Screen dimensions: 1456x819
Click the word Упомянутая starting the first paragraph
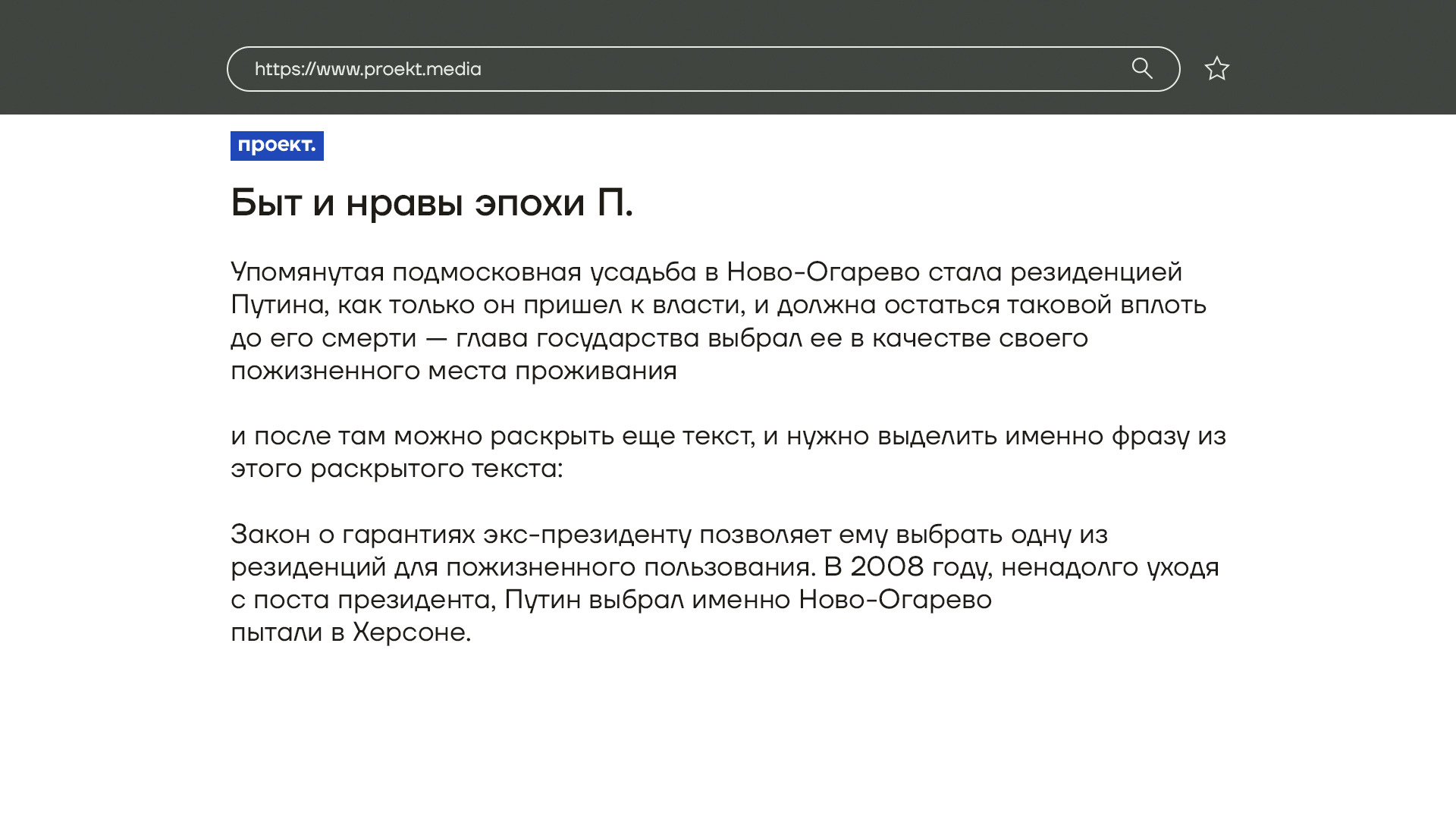(307, 271)
